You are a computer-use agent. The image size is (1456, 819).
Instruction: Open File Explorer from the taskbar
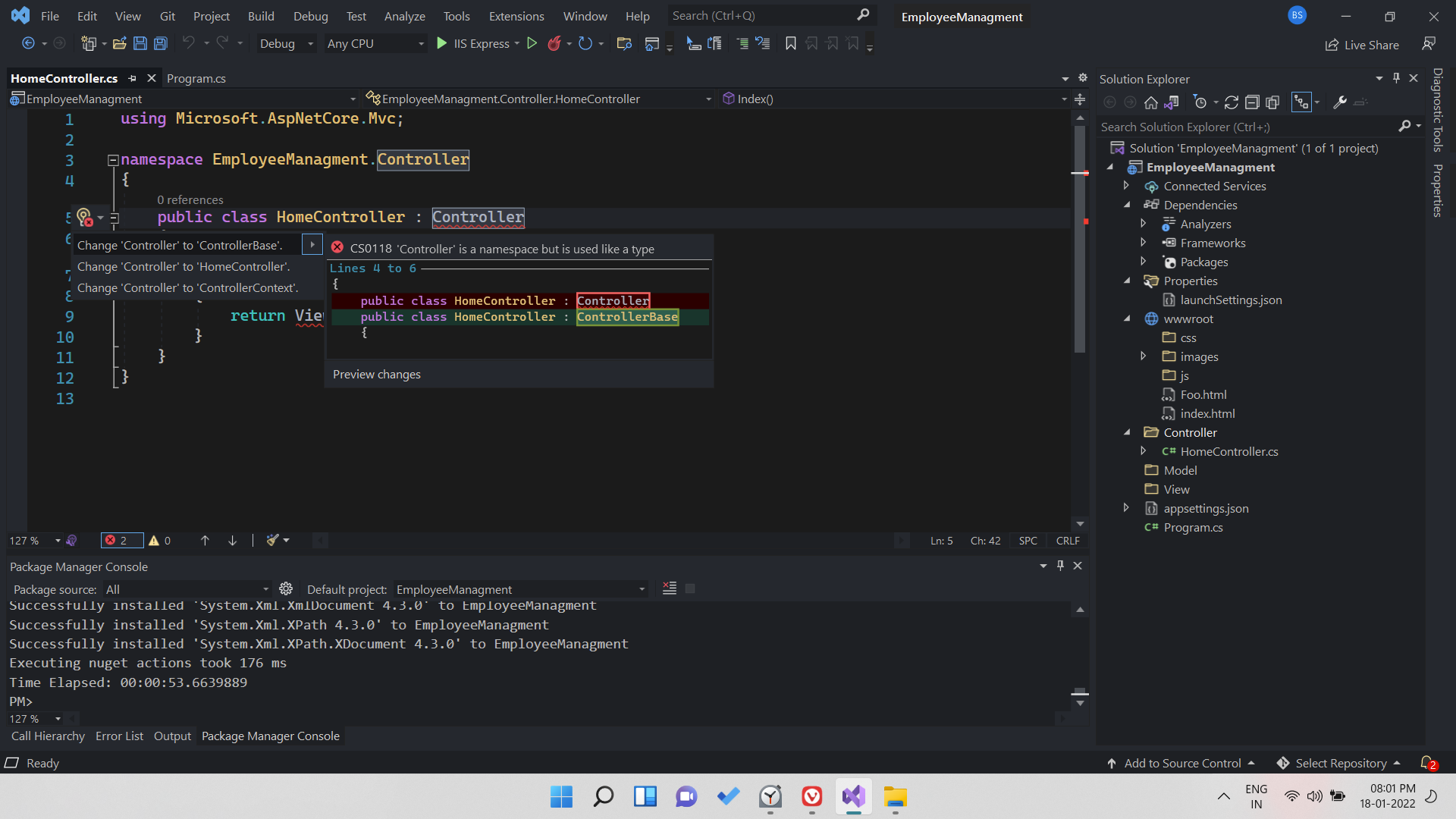[x=895, y=796]
